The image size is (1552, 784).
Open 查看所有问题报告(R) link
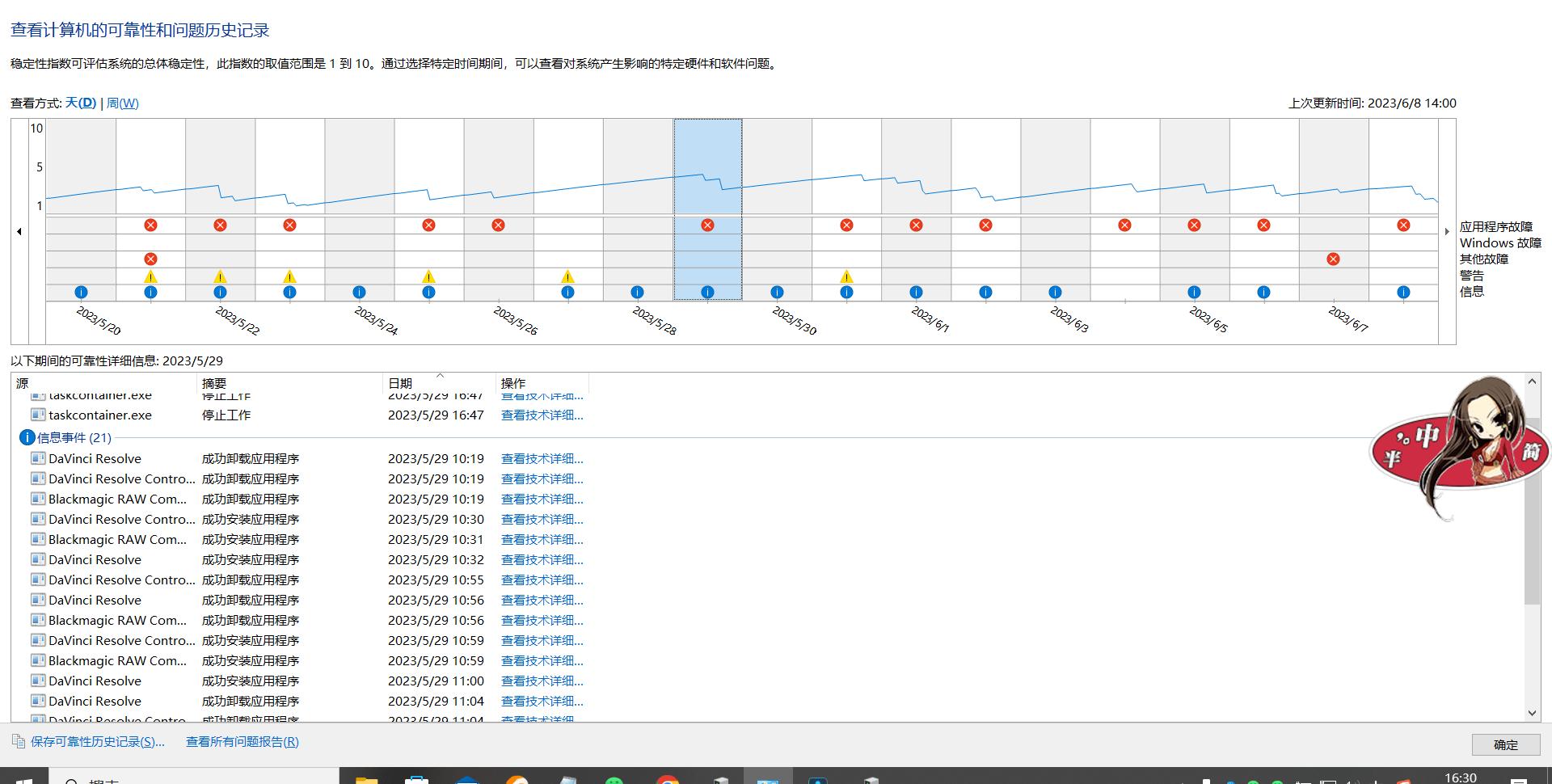click(x=242, y=742)
